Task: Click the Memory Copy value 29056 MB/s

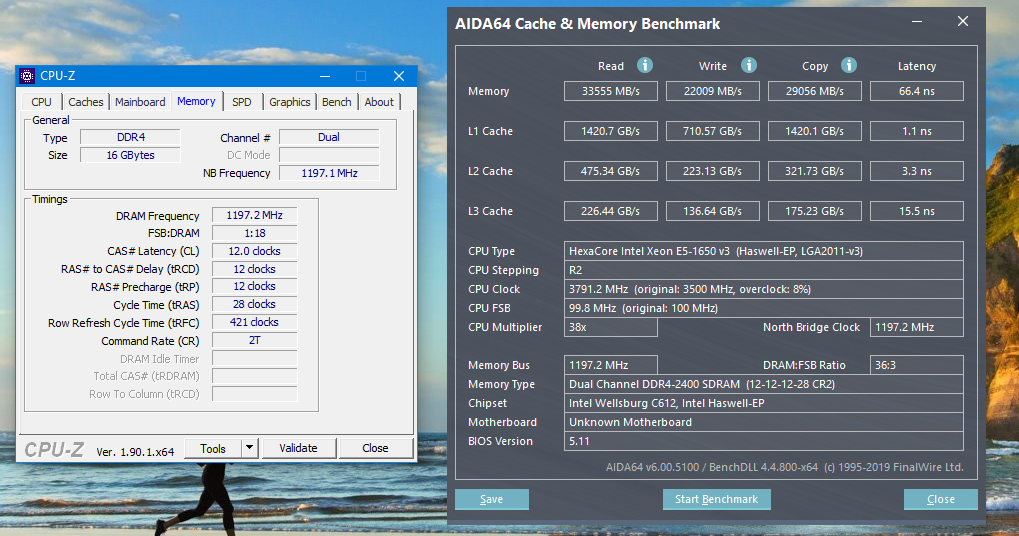Action: (x=815, y=91)
